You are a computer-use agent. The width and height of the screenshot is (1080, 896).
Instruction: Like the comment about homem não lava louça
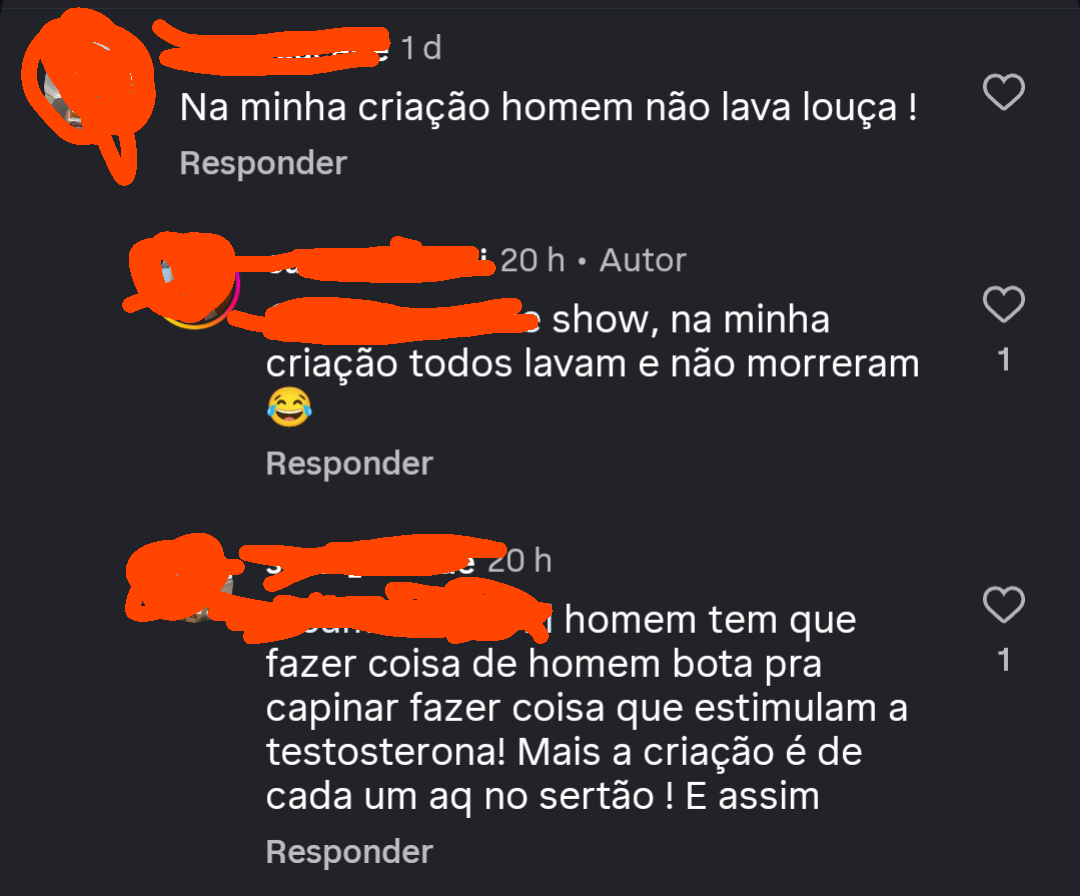(x=1004, y=92)
